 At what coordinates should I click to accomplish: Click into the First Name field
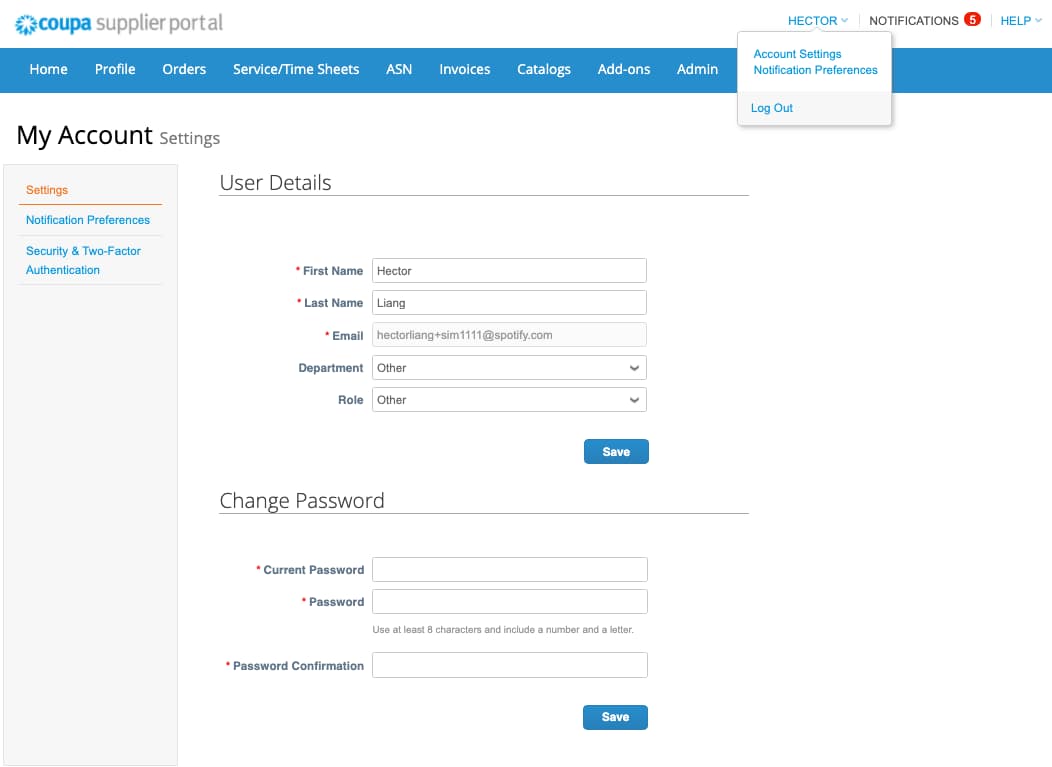[x=509, y=271]
